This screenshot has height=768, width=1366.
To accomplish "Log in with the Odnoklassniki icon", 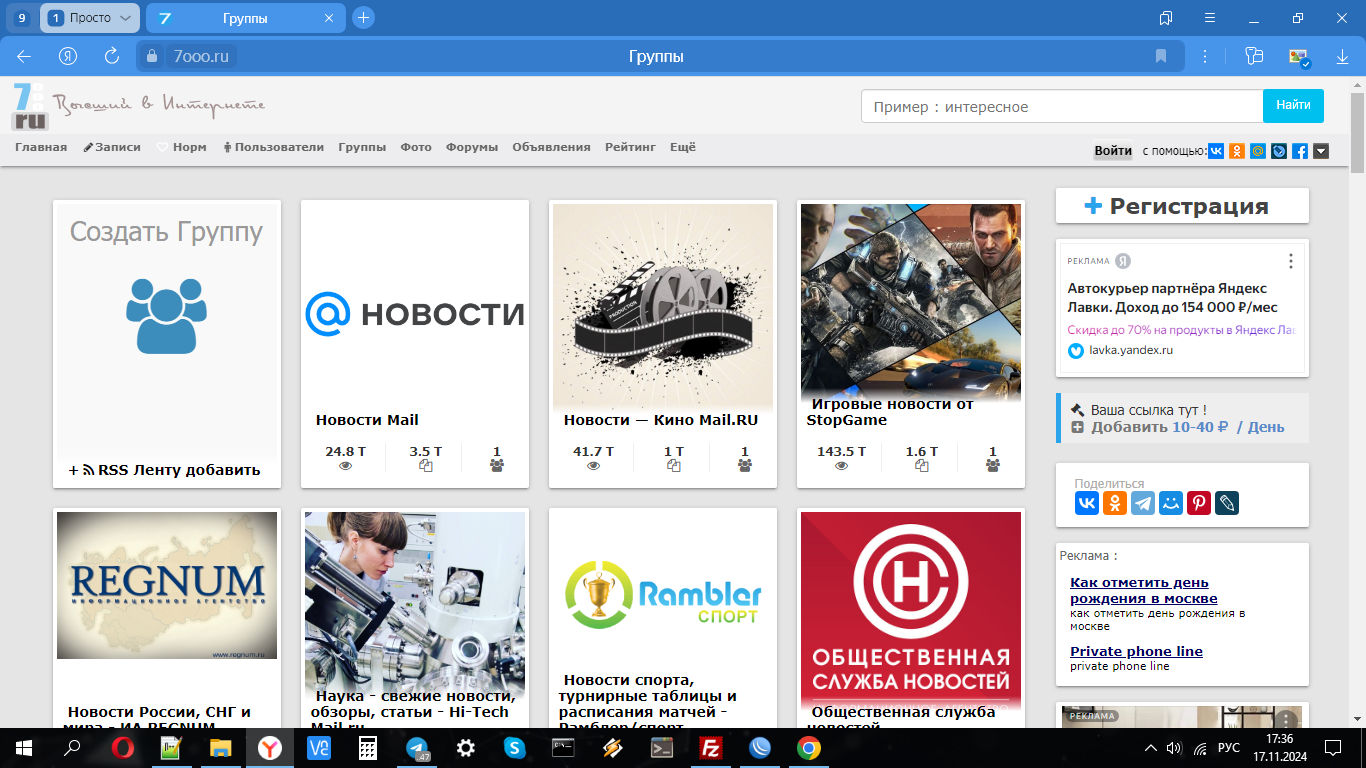I will (1237, 151).
